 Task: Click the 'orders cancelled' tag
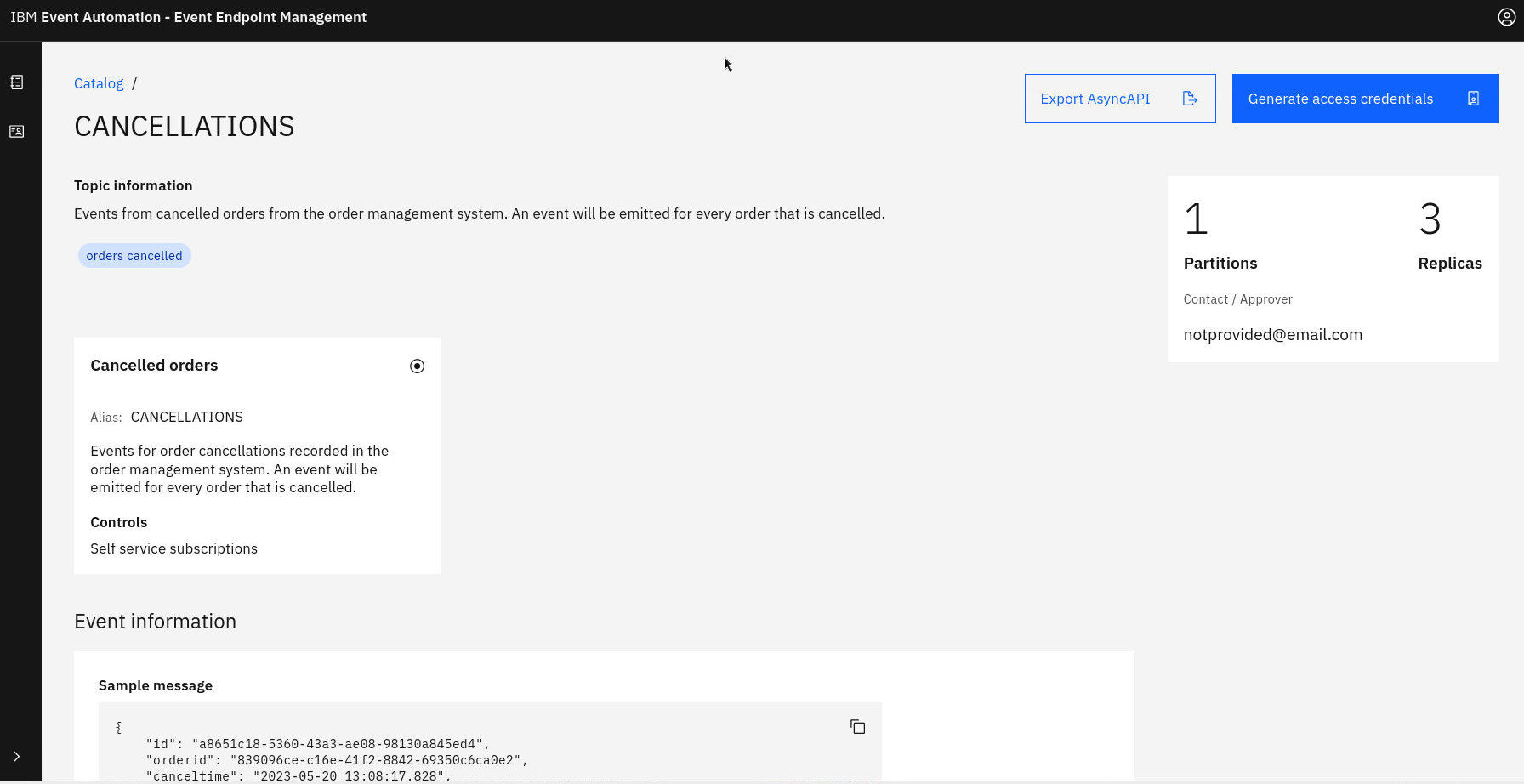(134, 256)
